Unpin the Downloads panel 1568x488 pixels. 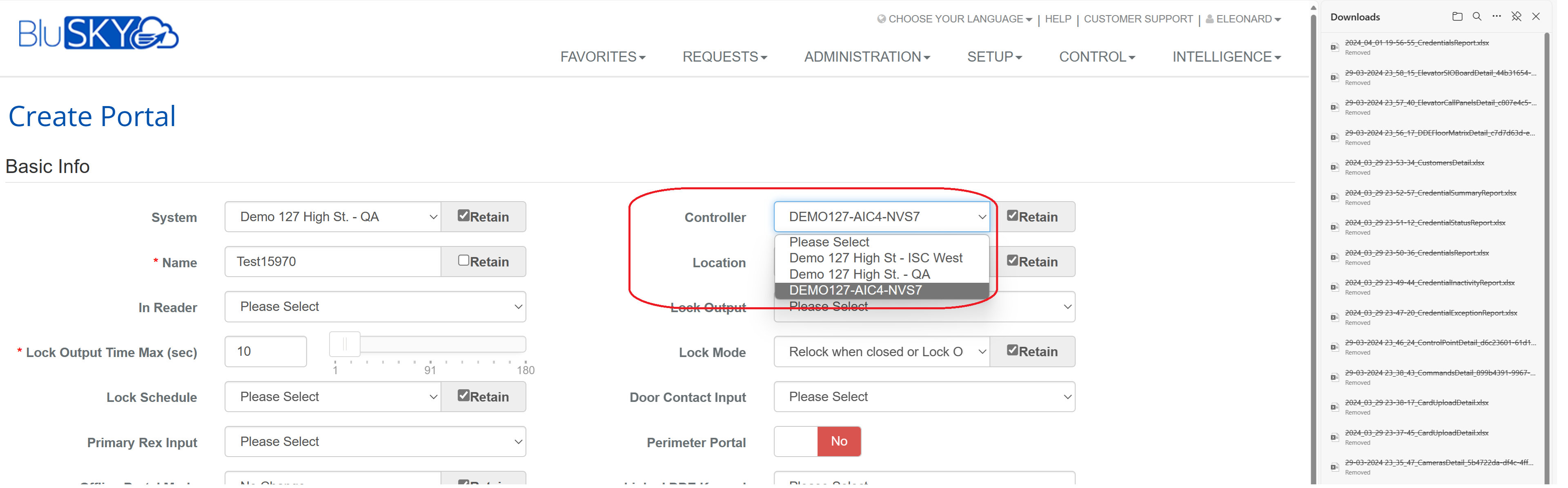1516,16
